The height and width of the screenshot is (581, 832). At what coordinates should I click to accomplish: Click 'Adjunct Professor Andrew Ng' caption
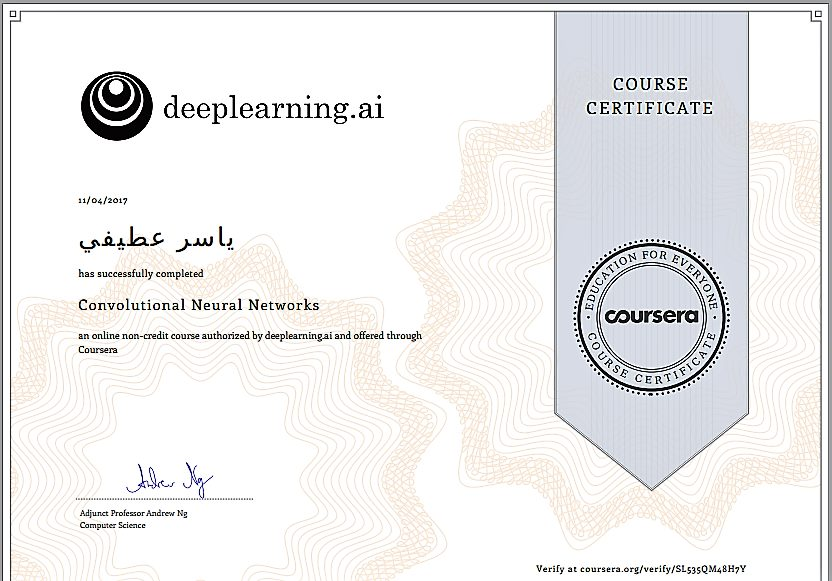coord(134,513)
